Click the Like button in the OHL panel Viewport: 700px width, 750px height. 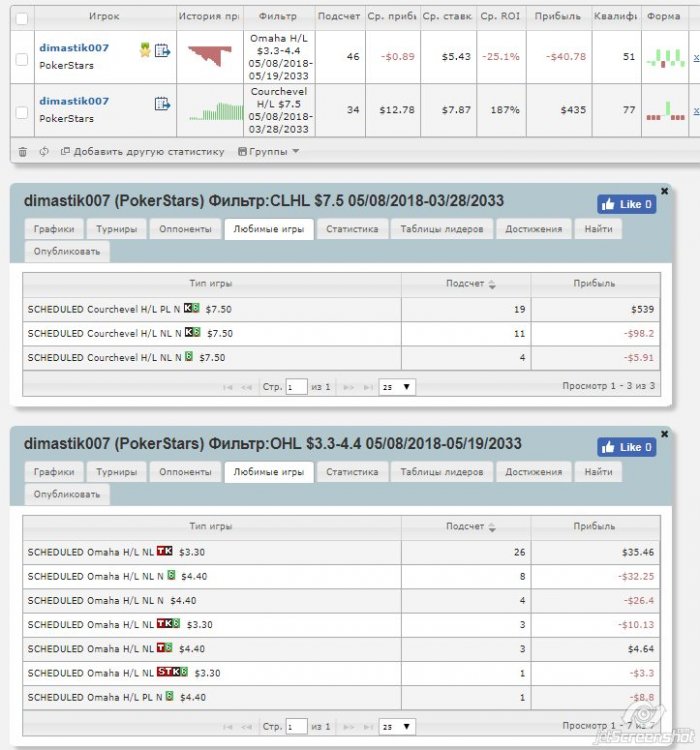click(x=626, y=447)
